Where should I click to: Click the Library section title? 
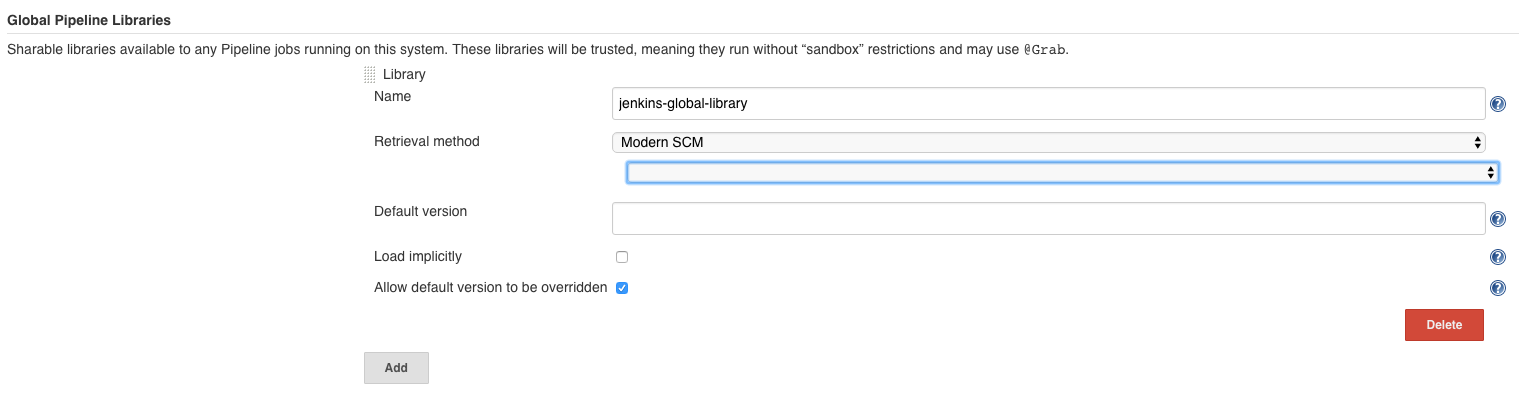pyautogui.click(x=404, y=74)
